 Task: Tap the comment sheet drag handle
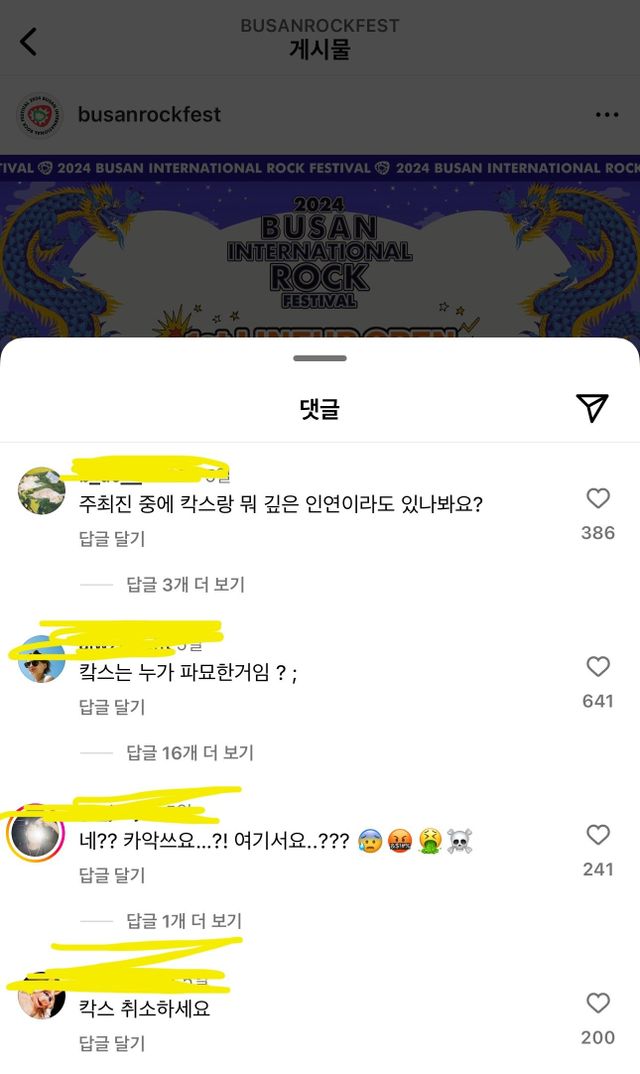tap(320, 358)
